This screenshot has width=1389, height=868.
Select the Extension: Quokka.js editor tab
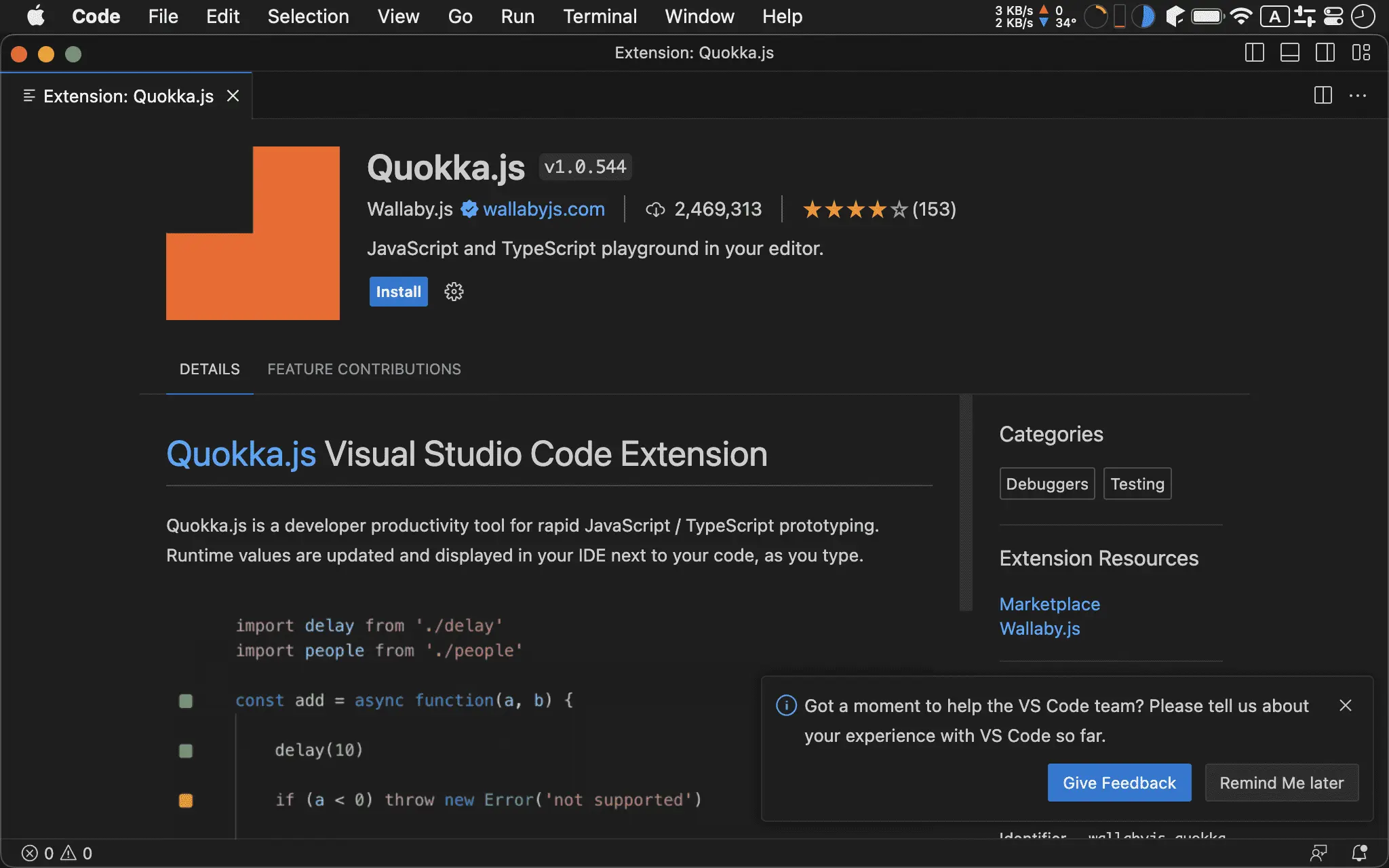click(x=127, y=96)
